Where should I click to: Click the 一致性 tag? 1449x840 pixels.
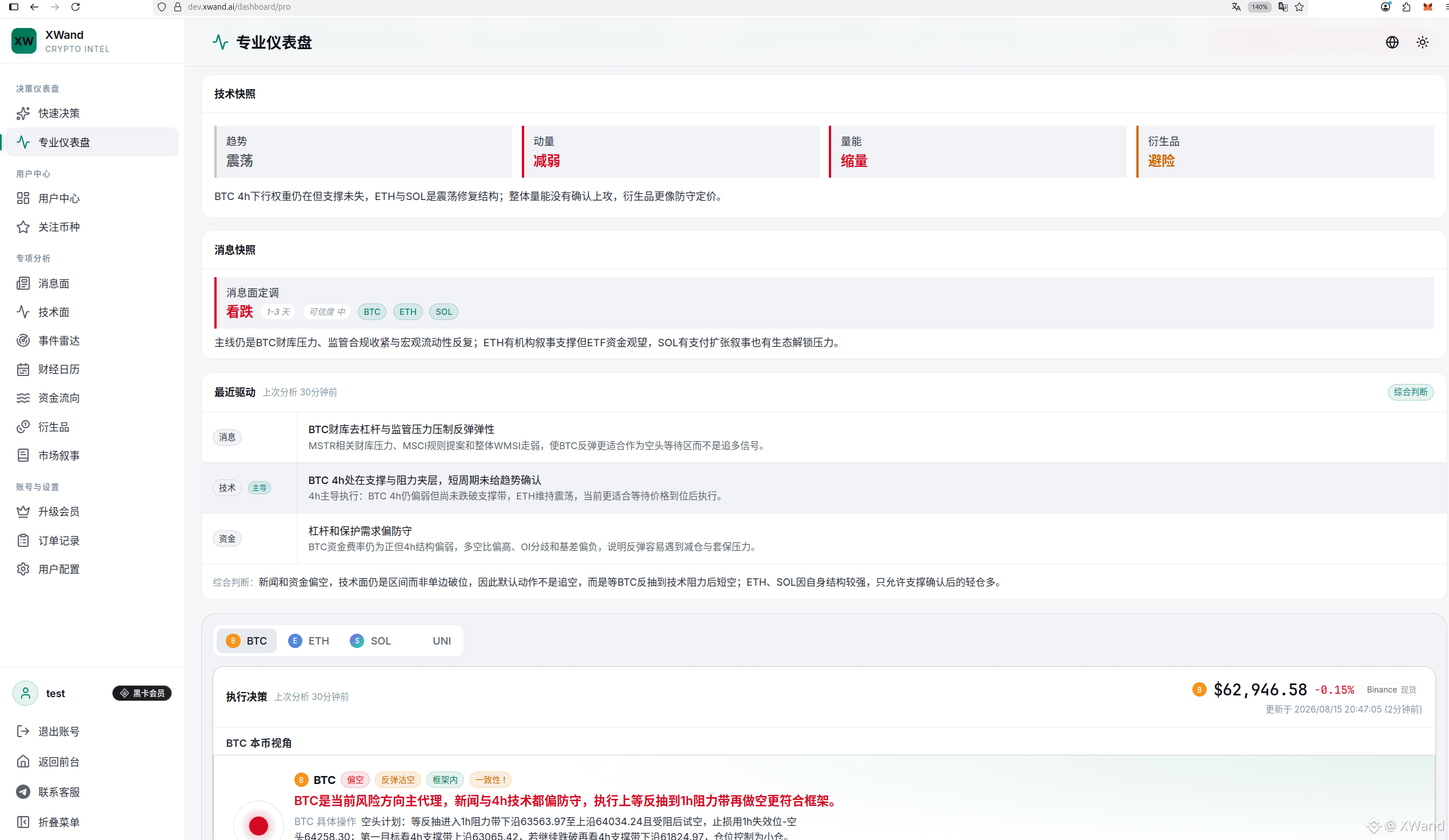pyautogui.click(x=490, y=779)
